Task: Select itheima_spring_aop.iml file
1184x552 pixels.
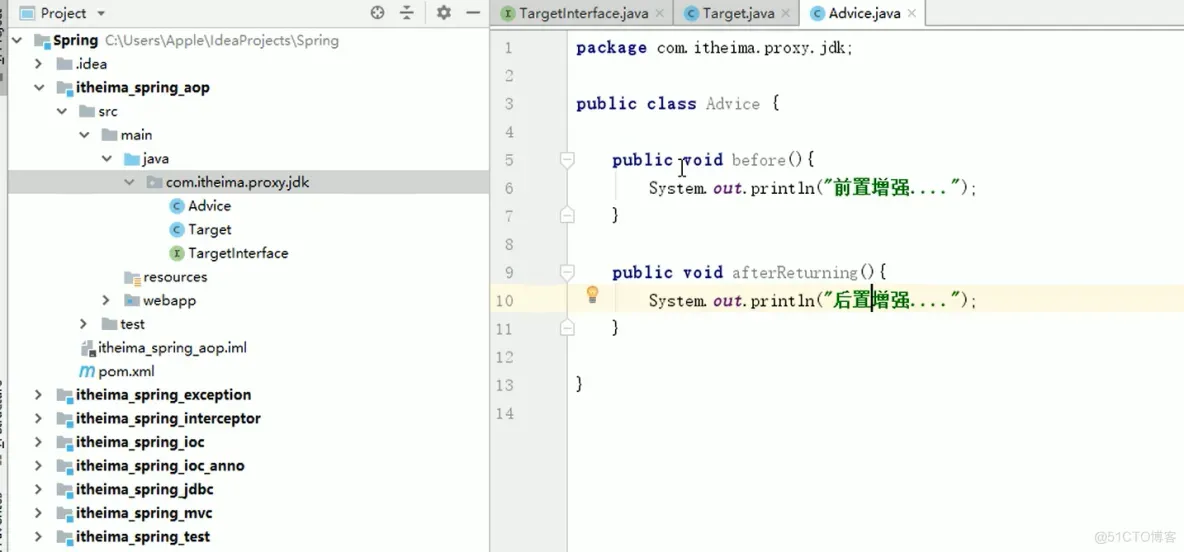Action: click(x=172, y=348)
